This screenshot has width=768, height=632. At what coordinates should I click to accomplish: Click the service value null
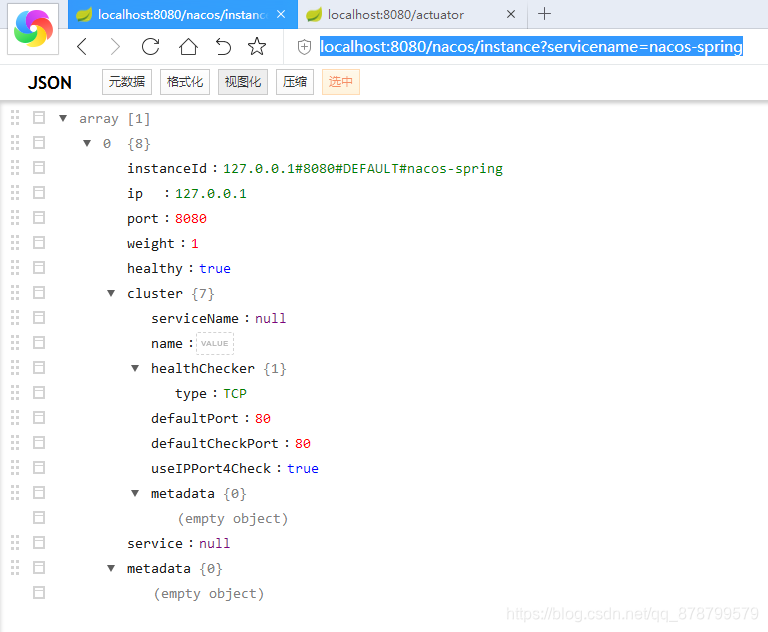coord(215,543)
